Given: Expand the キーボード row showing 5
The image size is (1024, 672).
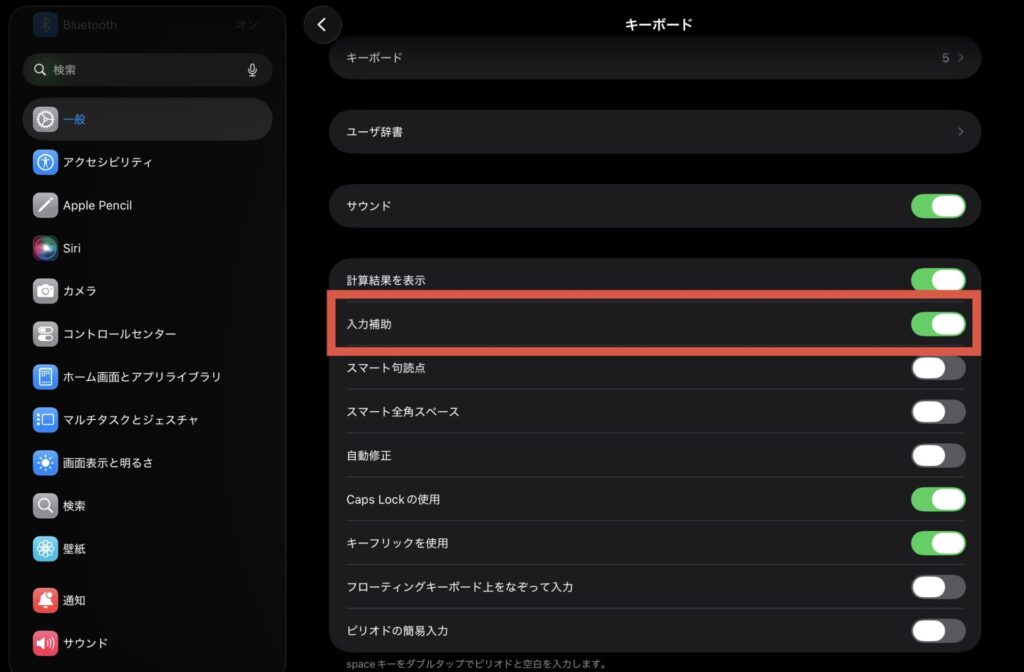Looking at the screenshot, I should (654, 58).
